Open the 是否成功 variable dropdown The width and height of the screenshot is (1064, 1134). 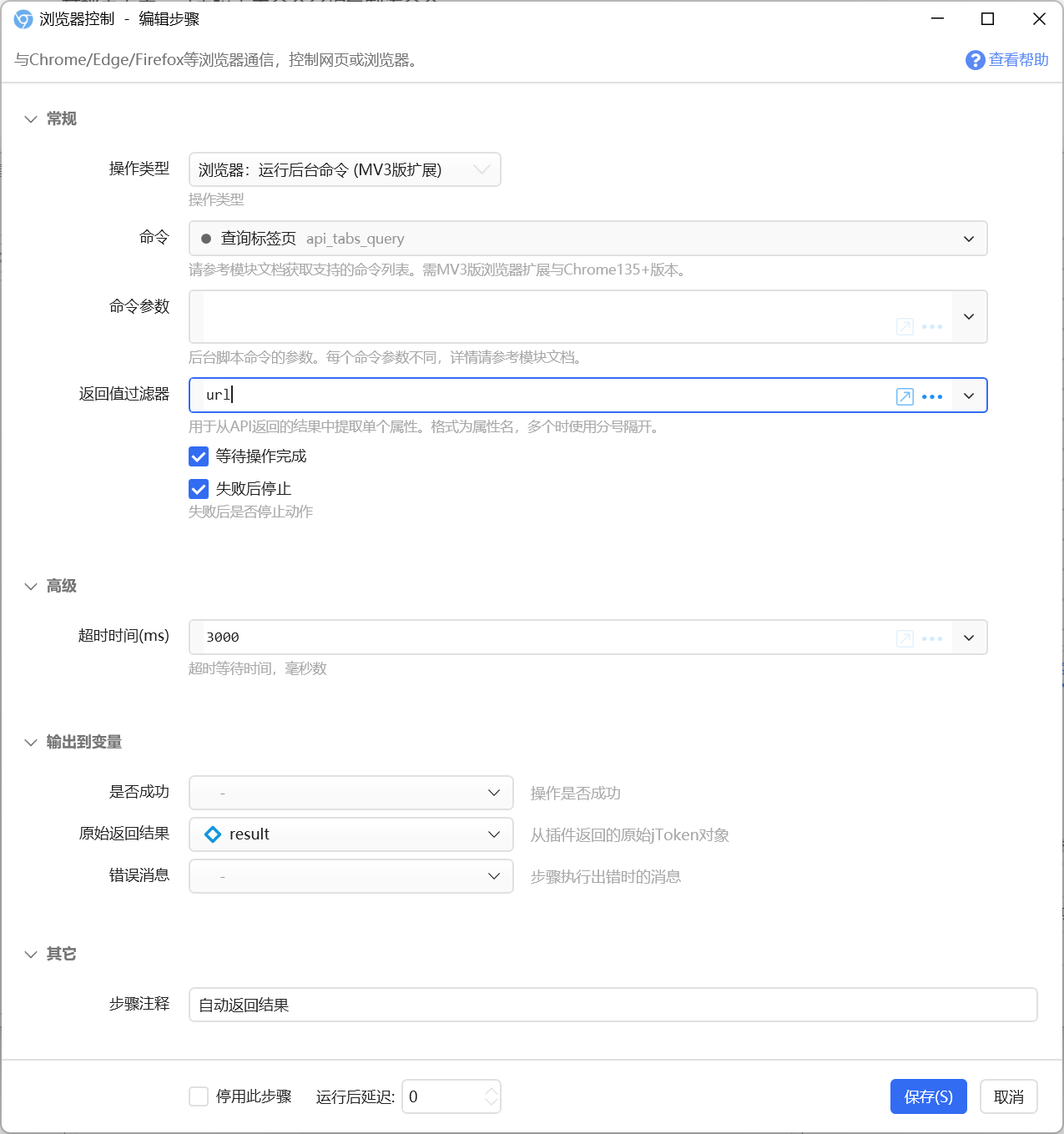pos(350,793)
